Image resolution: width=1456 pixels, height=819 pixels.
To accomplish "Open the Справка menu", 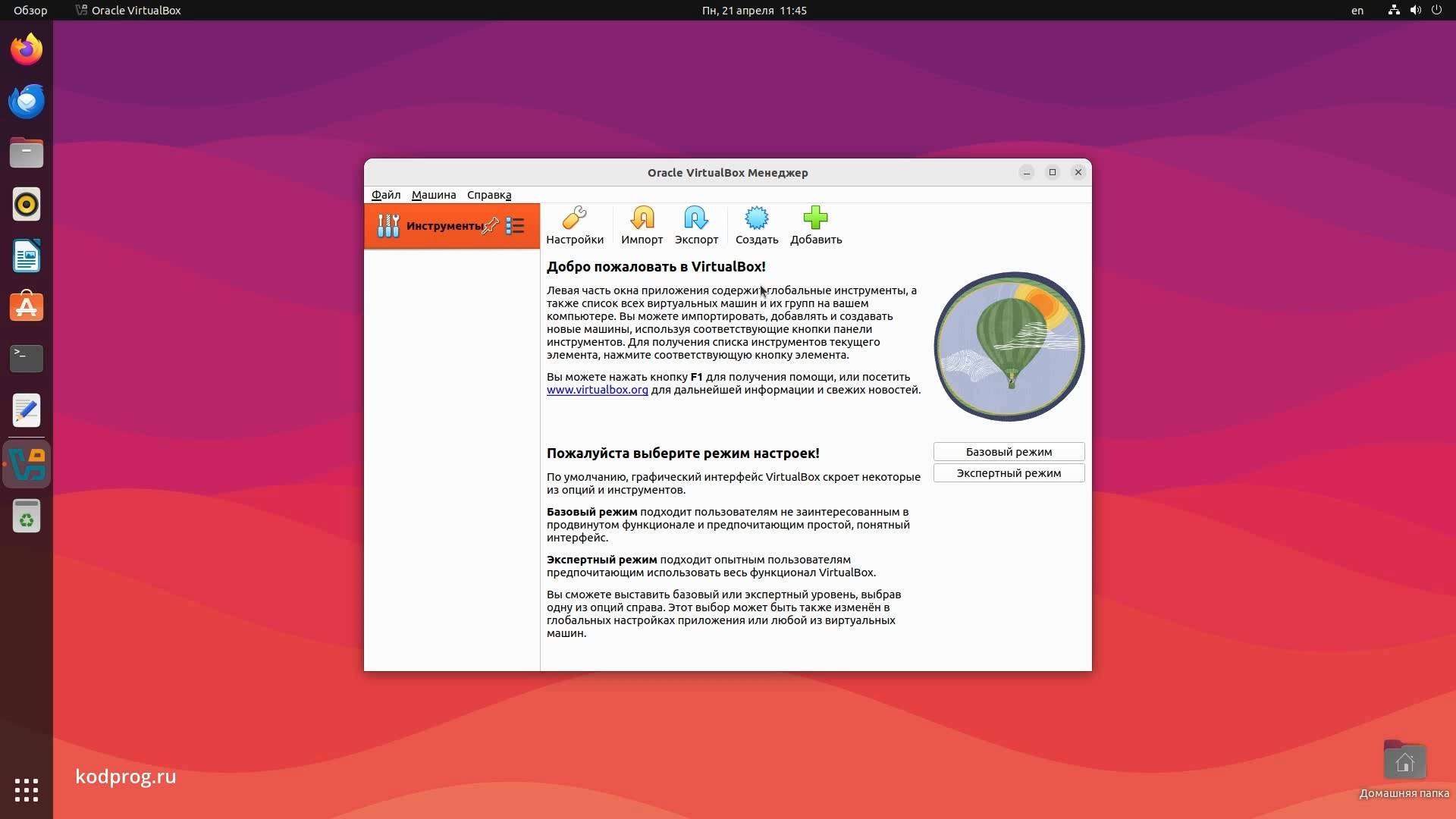I will (x=488, y=195).
